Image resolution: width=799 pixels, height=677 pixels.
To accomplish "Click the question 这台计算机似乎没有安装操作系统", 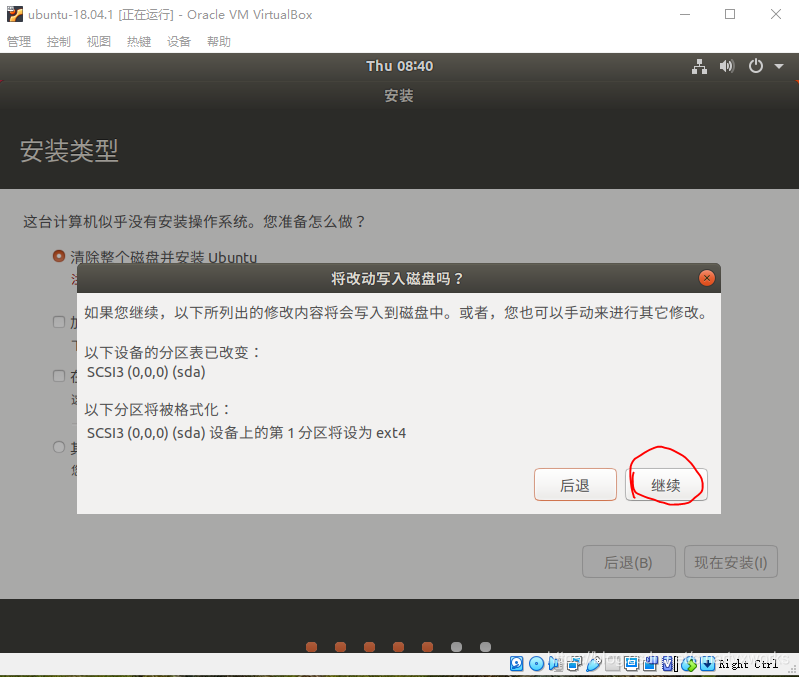I will click(194, 221).
